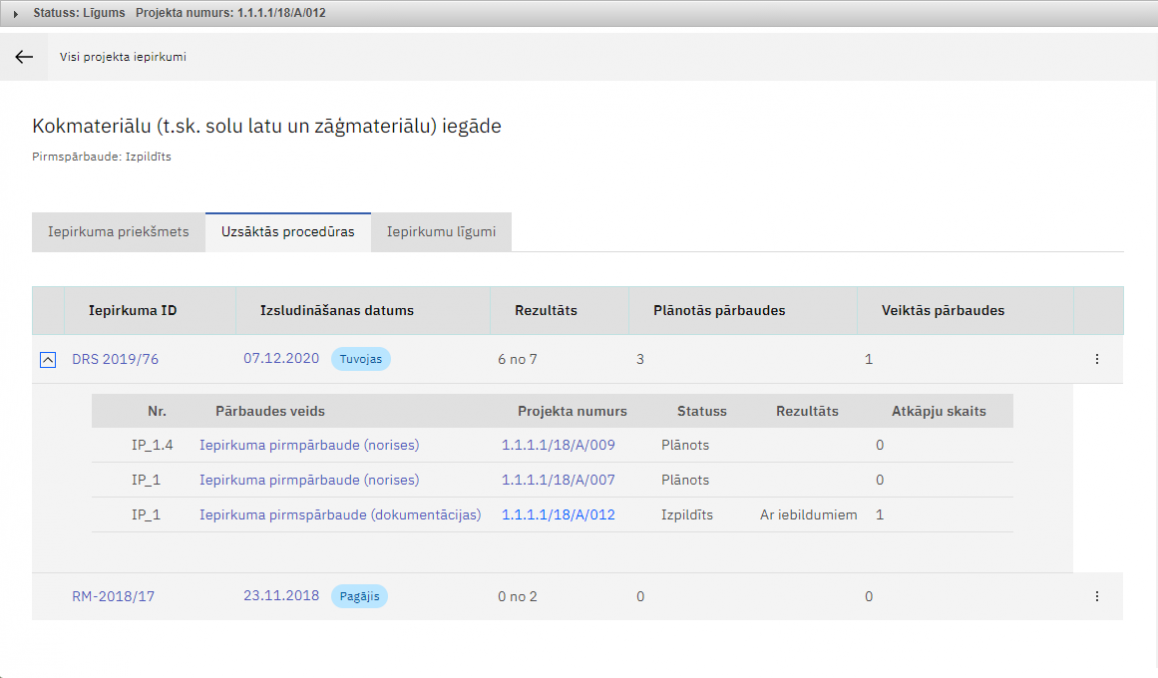Open the RM-2018/17 procurement link
Viewport: 1158px width, 678px height.
click(x=113, y=596)
